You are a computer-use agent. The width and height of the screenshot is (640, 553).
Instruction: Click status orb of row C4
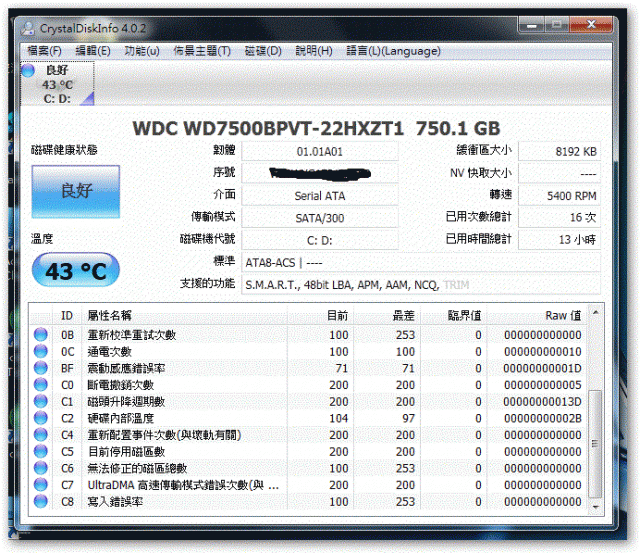pyautogui.click(x=40, y=435)
